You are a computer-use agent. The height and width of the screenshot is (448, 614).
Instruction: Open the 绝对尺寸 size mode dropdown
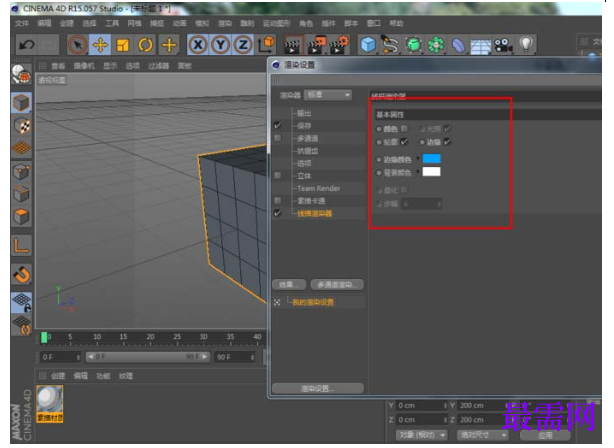[482, 435]
